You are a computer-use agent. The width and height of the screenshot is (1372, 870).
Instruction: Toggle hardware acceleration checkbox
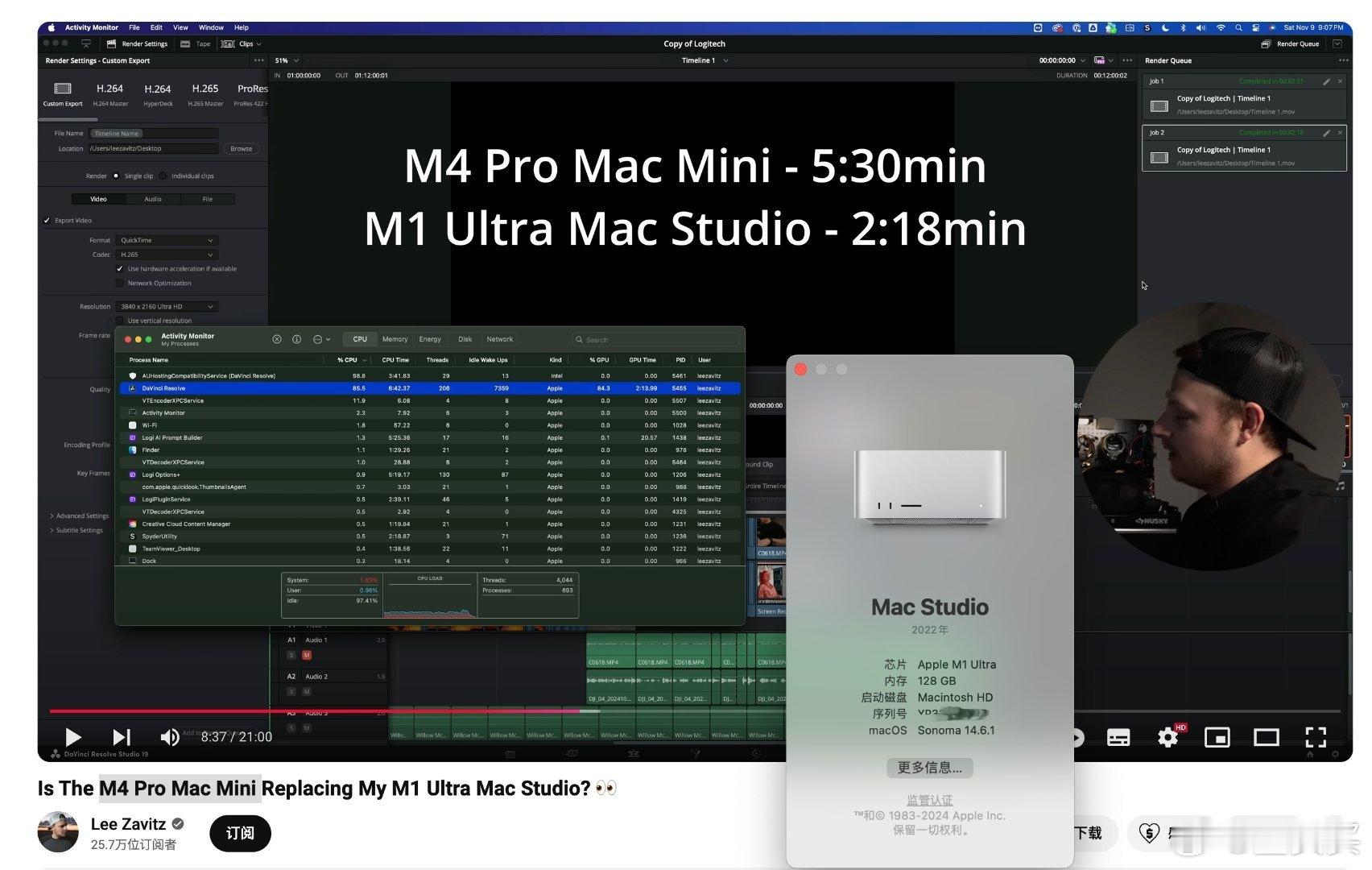click(120, 269)
